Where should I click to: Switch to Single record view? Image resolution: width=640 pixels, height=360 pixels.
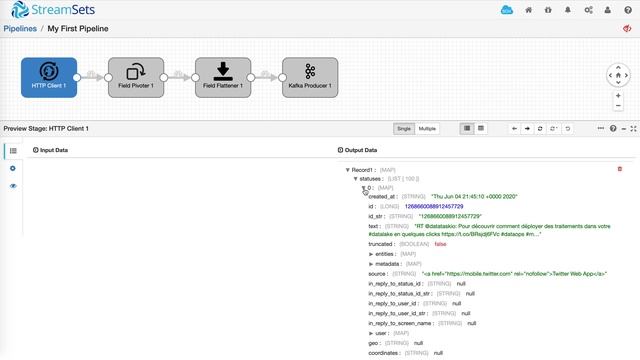(404, 129)
